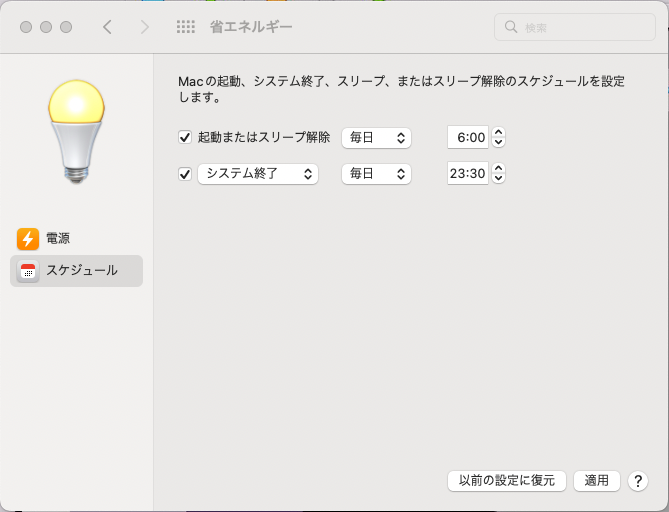This screenshot has height=512, width=669.
Task: Click the light bulb image
Action: click(x=76, y=132)
